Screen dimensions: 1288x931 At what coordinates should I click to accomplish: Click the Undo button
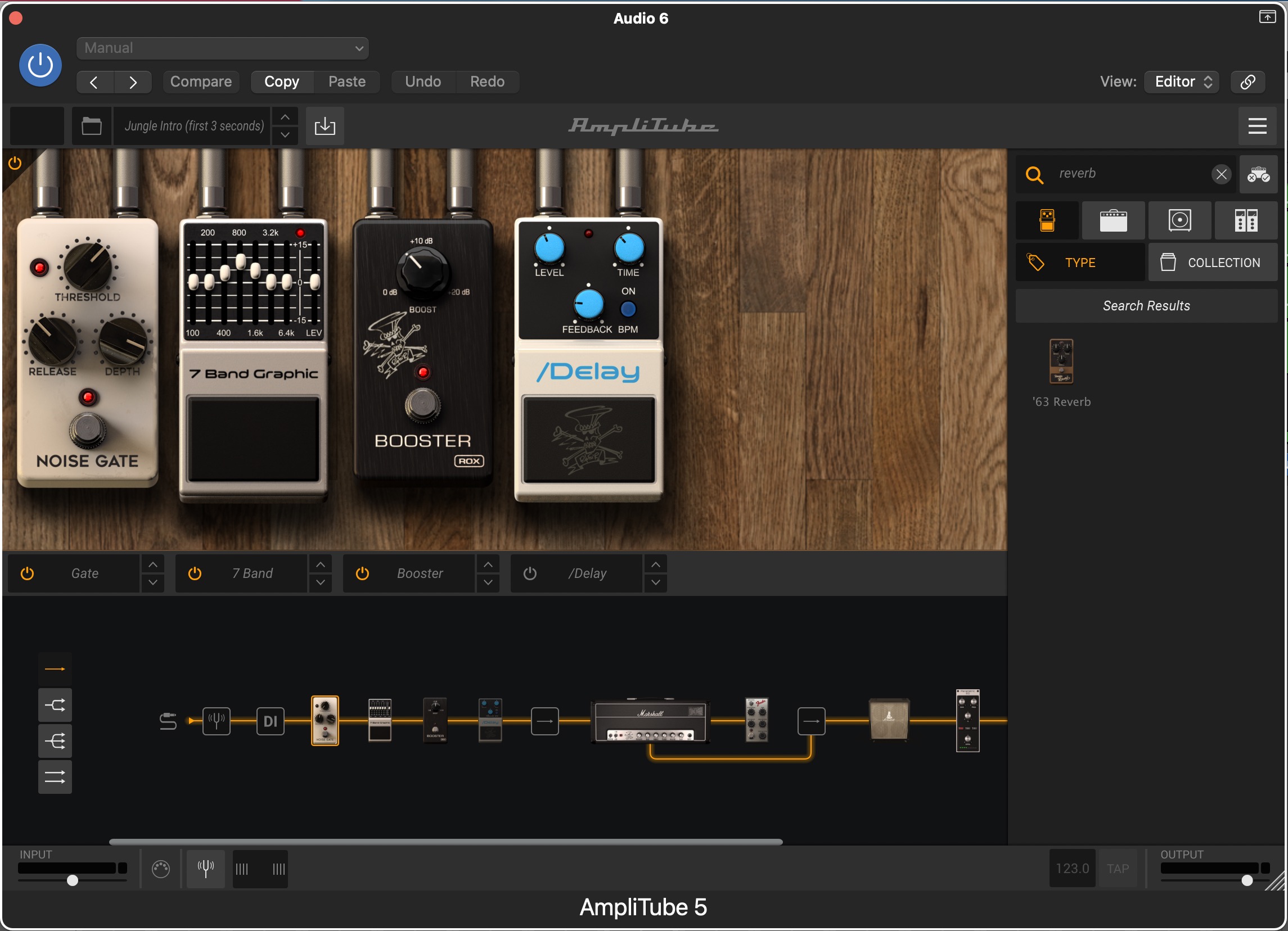(423, 82)
